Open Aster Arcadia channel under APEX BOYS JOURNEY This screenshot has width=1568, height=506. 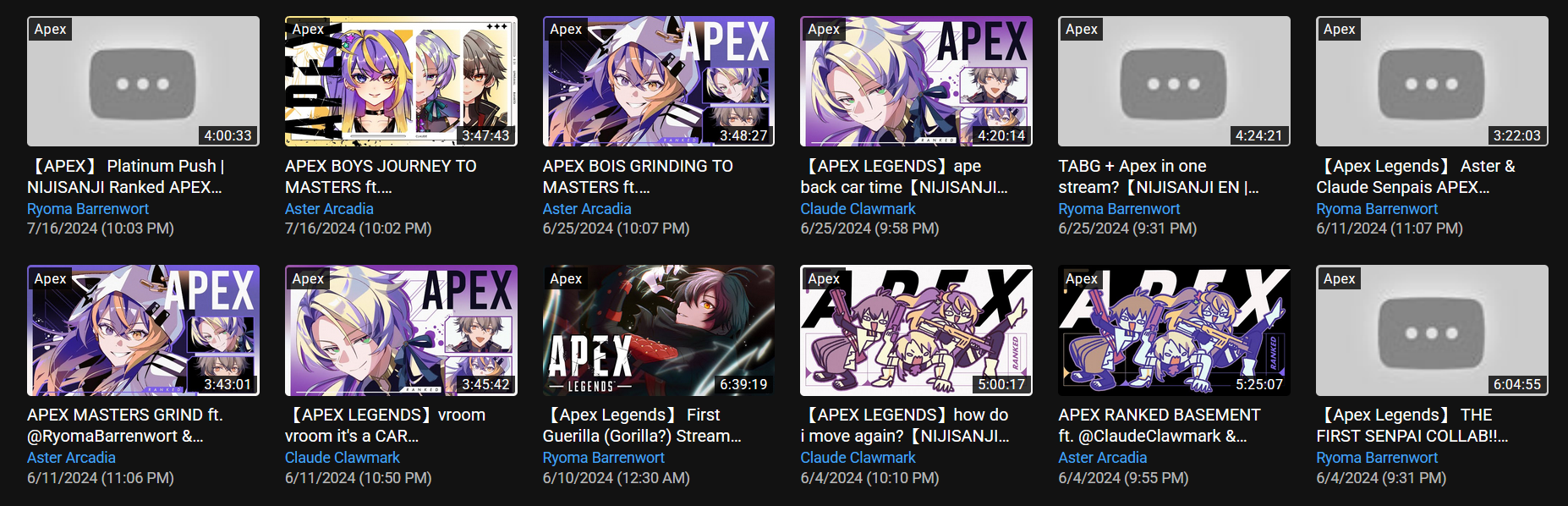329,208
